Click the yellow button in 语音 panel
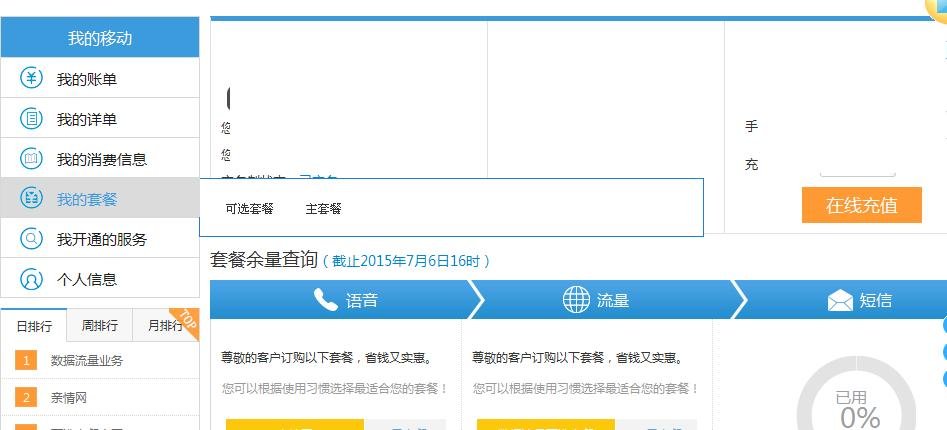 pyautogui.click(x=295, y=425)
